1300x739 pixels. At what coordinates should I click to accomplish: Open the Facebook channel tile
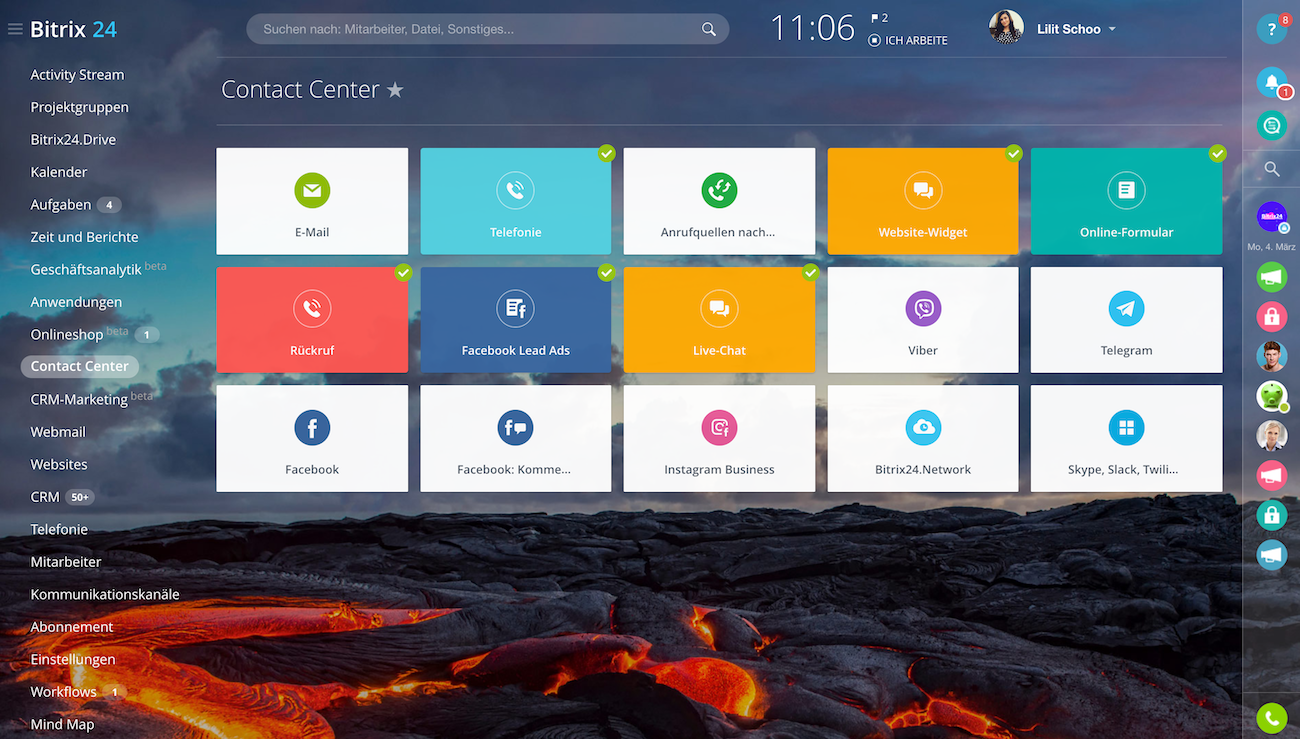pyautogui.click(x=312, y=439)
